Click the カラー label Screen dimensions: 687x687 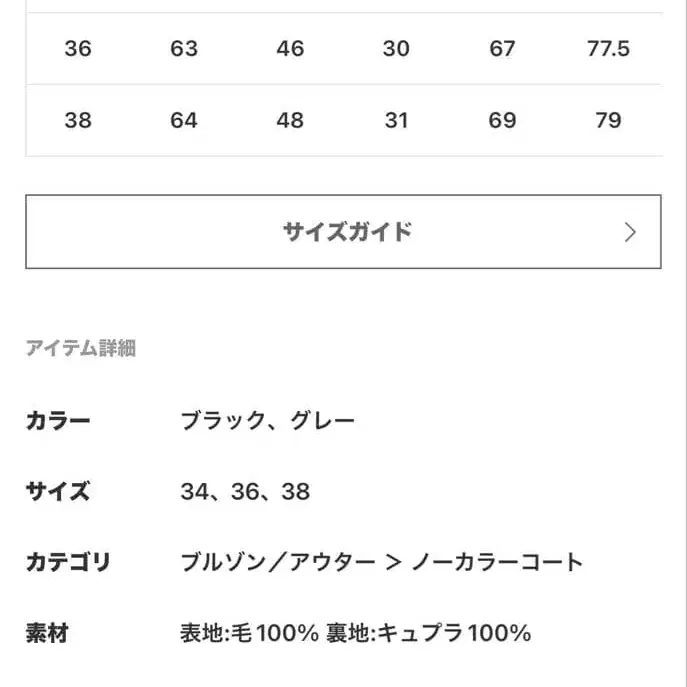58,421
